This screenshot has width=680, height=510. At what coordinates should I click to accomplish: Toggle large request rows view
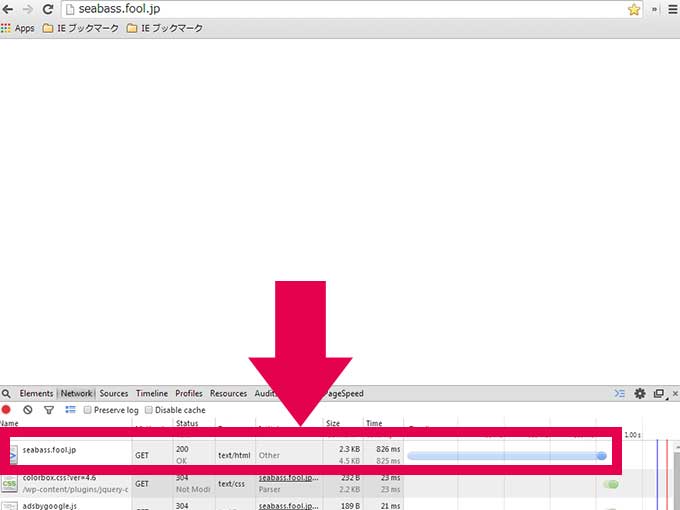pos(70,410)
